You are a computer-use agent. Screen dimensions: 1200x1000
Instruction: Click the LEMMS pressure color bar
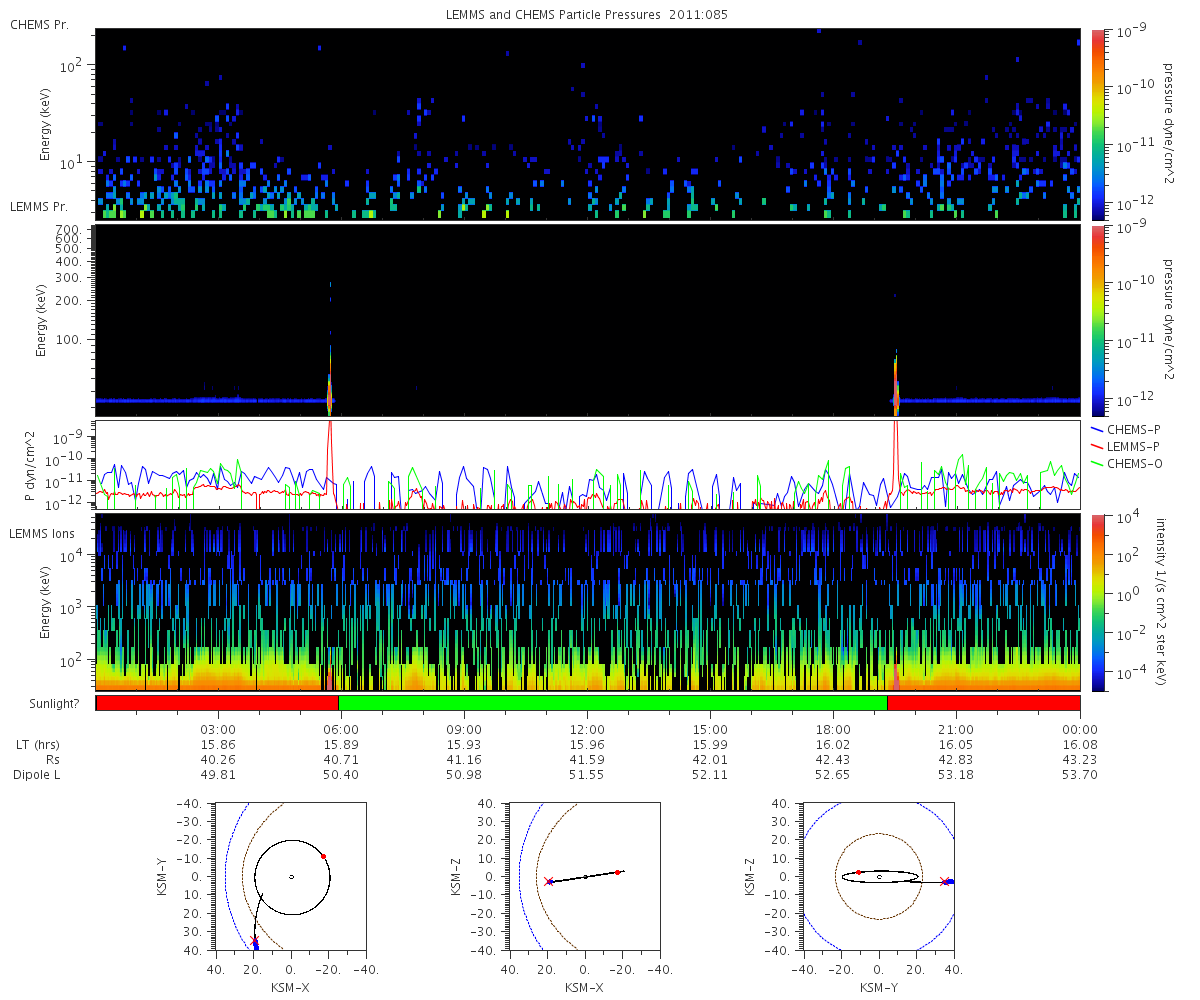coord(1098,320)
